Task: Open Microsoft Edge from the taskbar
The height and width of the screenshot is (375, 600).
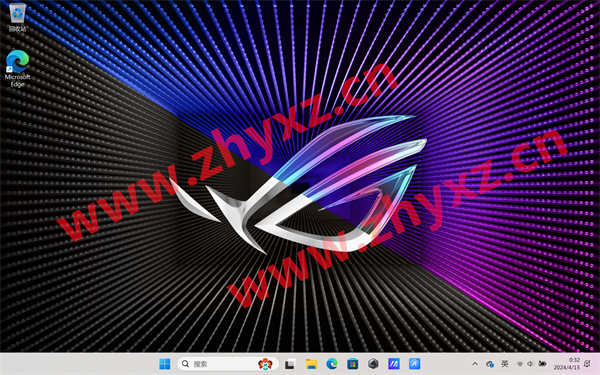Action: (x=332, y=364)
